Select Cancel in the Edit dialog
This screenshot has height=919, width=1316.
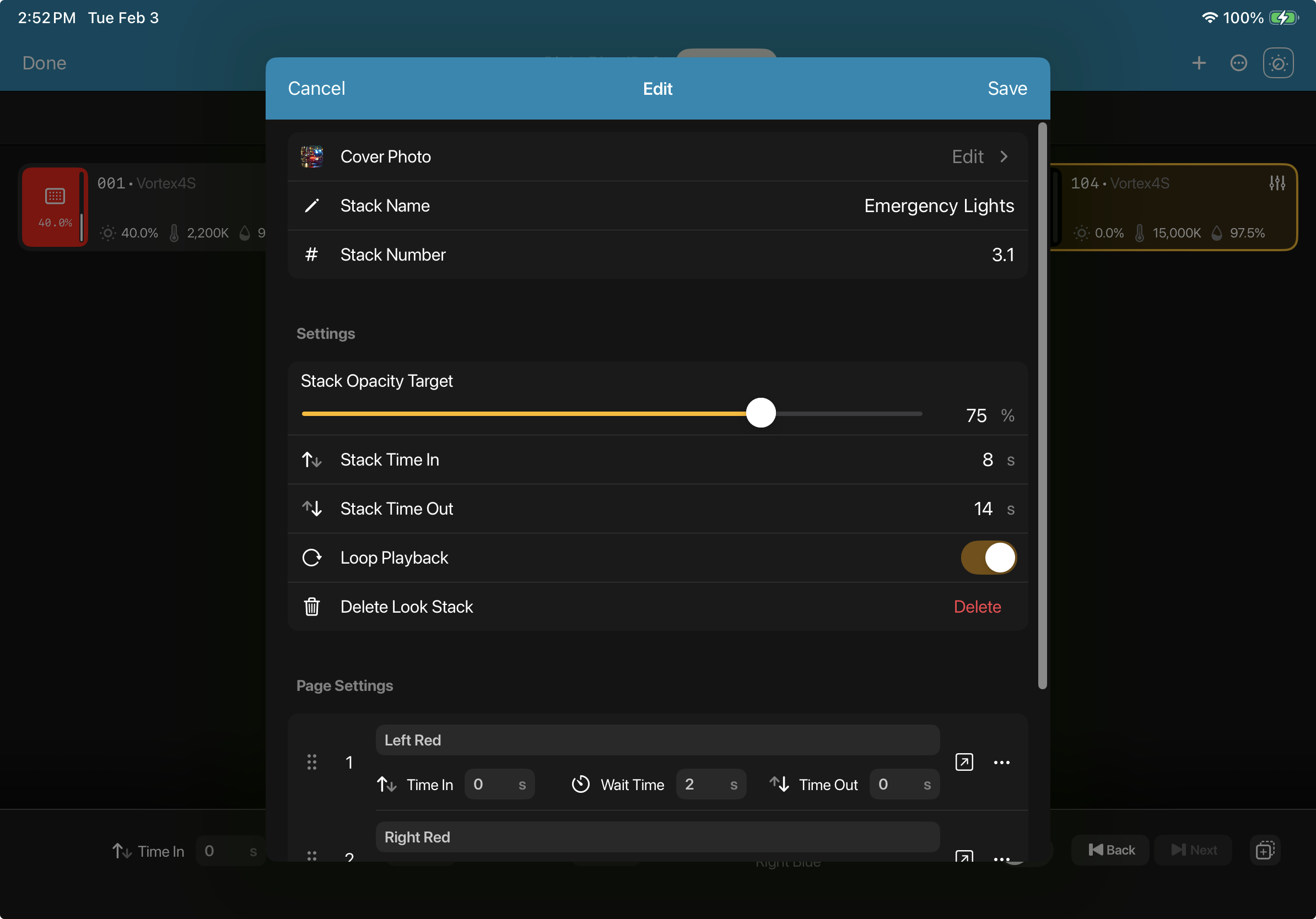click(316, 88)
